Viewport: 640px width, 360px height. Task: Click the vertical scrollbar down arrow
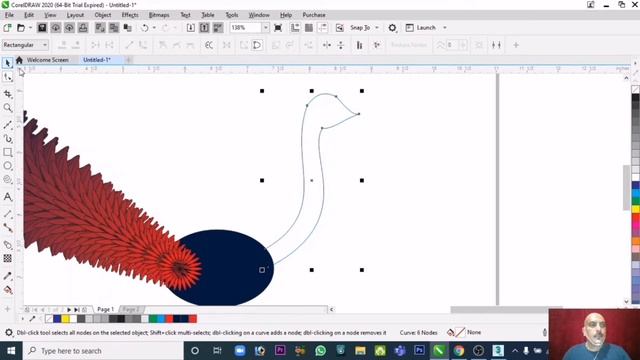pos(627,302)
